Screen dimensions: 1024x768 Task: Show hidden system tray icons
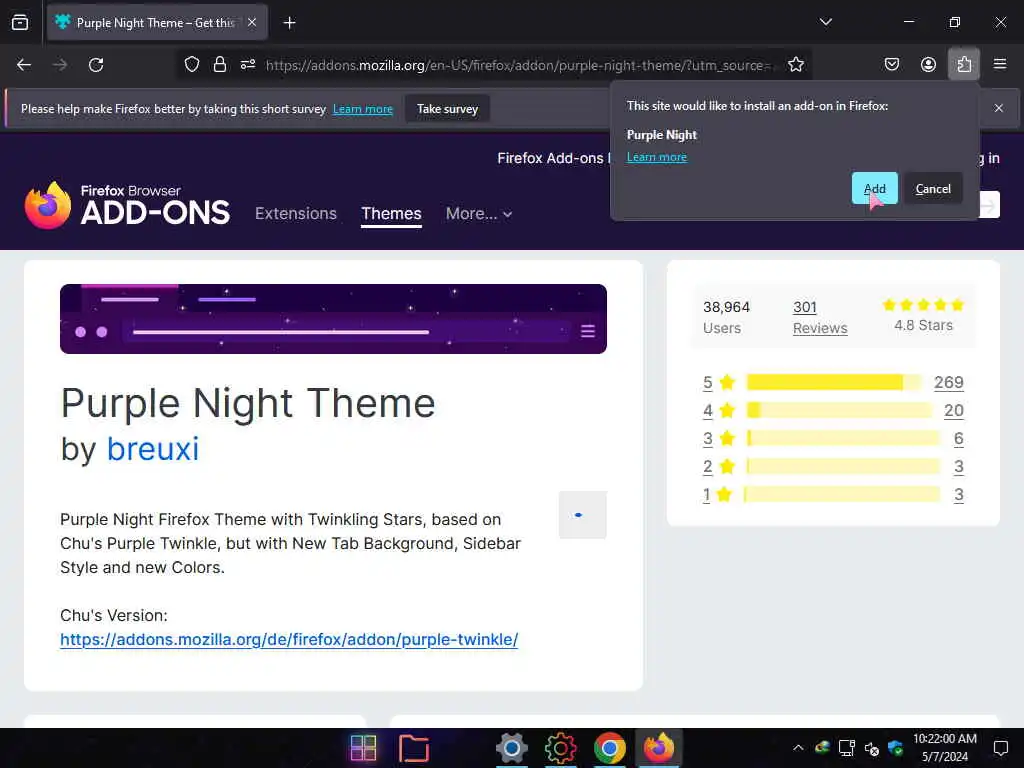point(798,748)
